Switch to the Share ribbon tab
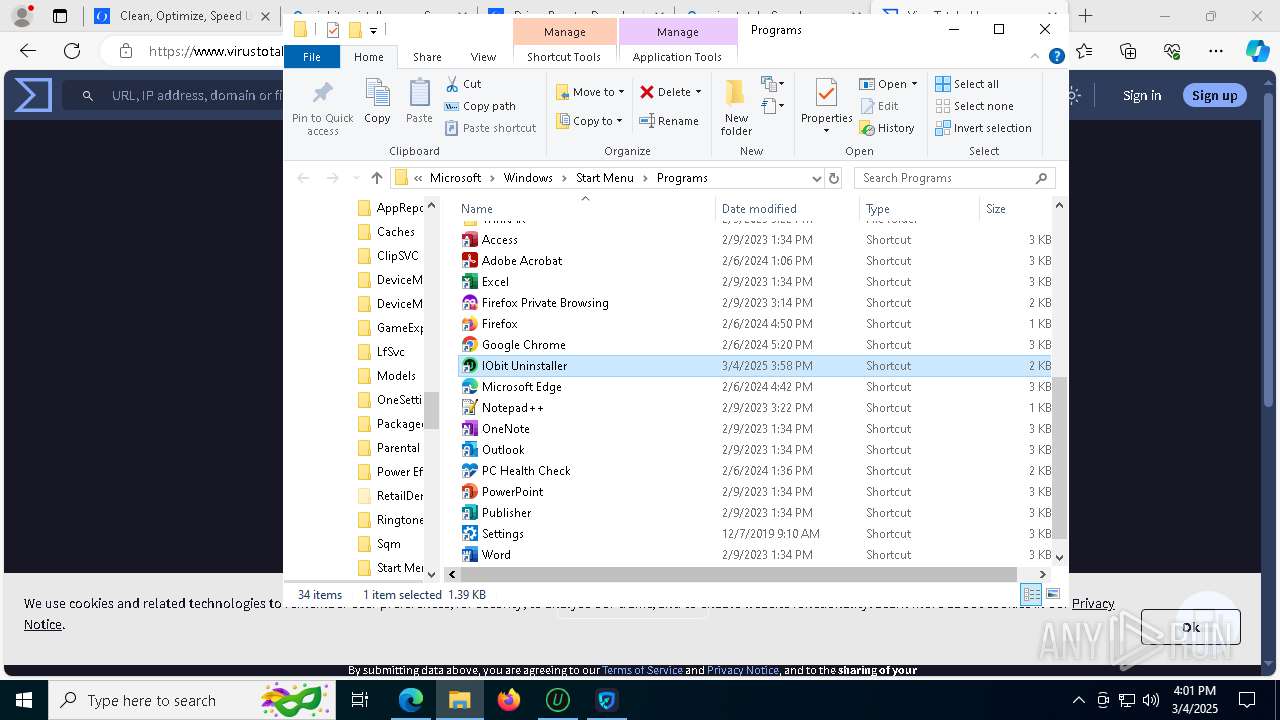Viewport: 1280px width, 720px height. [427, 57]
